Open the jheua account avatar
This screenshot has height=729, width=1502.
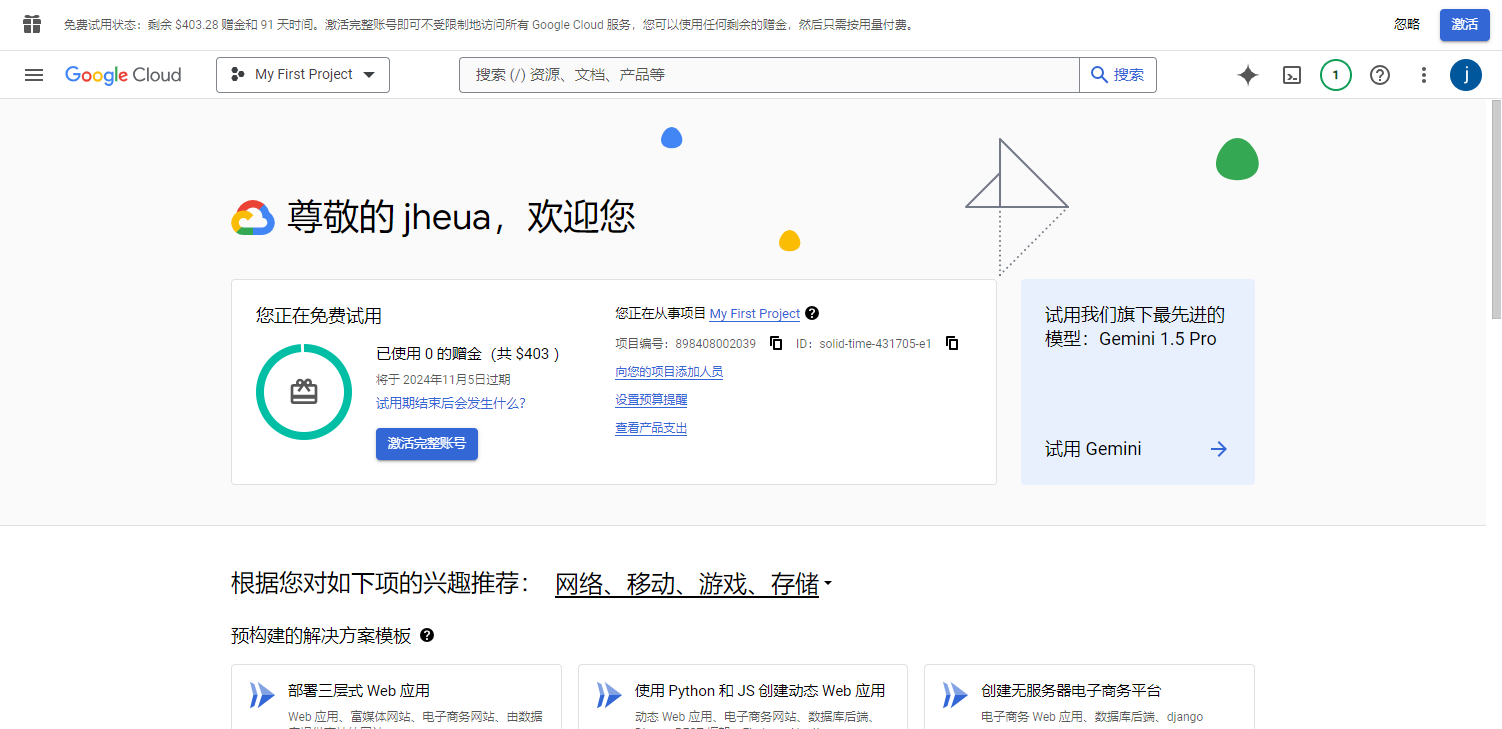point(1465,74)
